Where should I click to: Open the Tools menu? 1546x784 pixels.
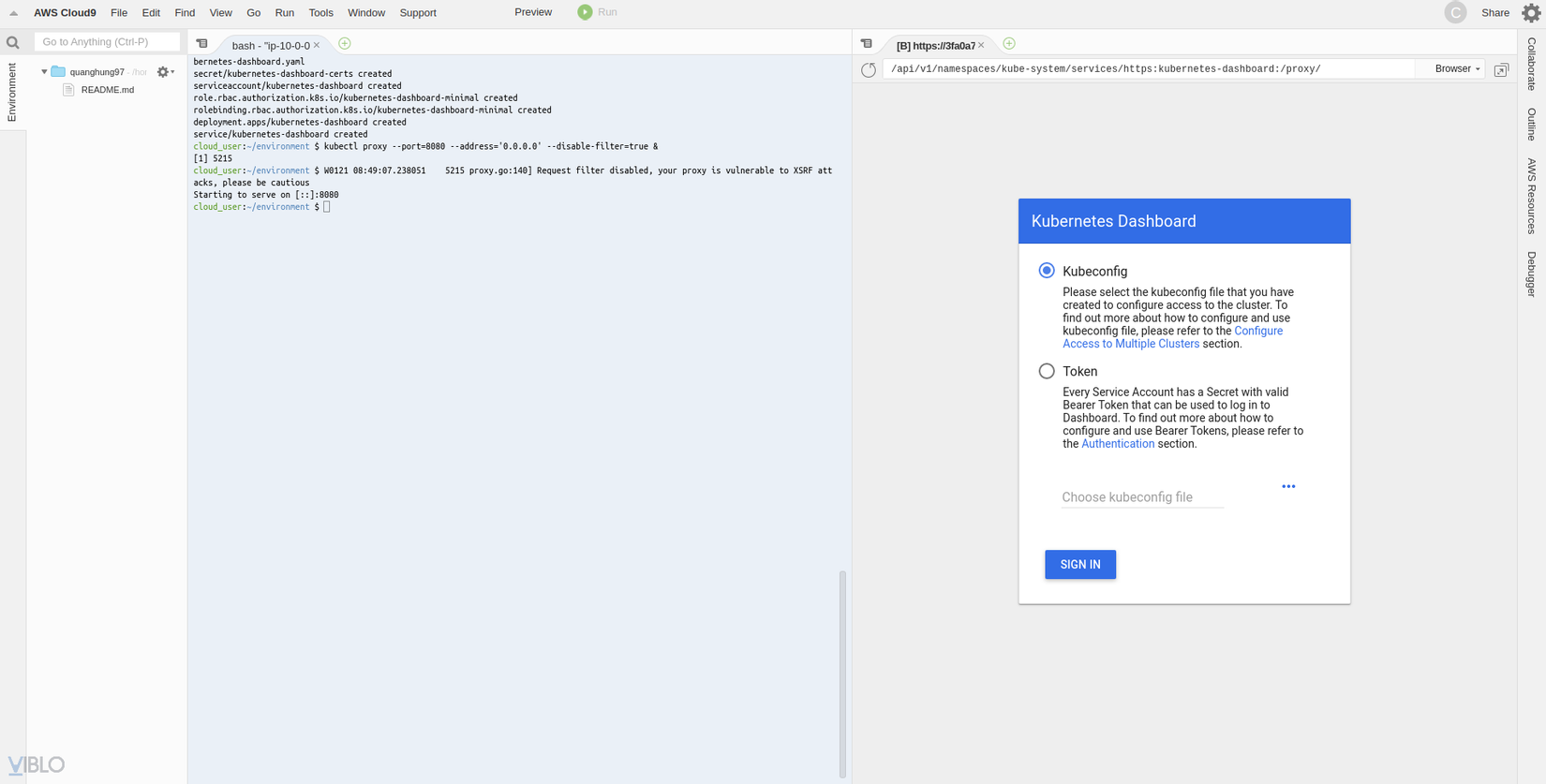[x=320, y=13]
